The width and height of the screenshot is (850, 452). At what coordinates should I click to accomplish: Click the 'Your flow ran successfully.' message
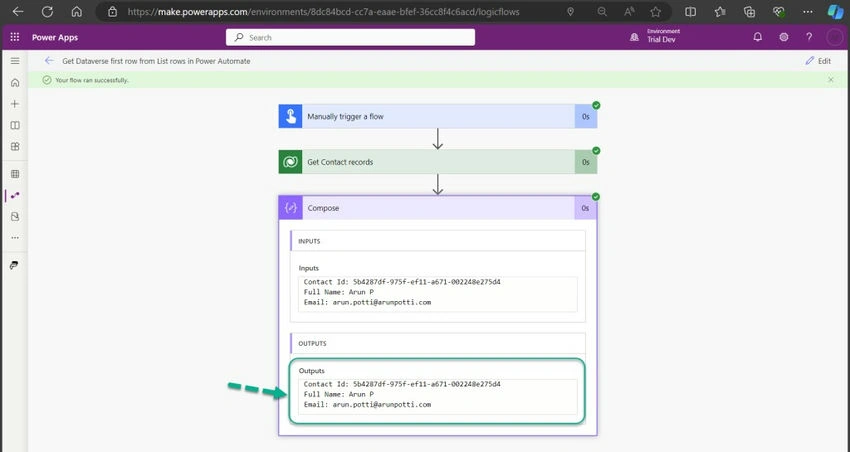[x=92, y=80]
